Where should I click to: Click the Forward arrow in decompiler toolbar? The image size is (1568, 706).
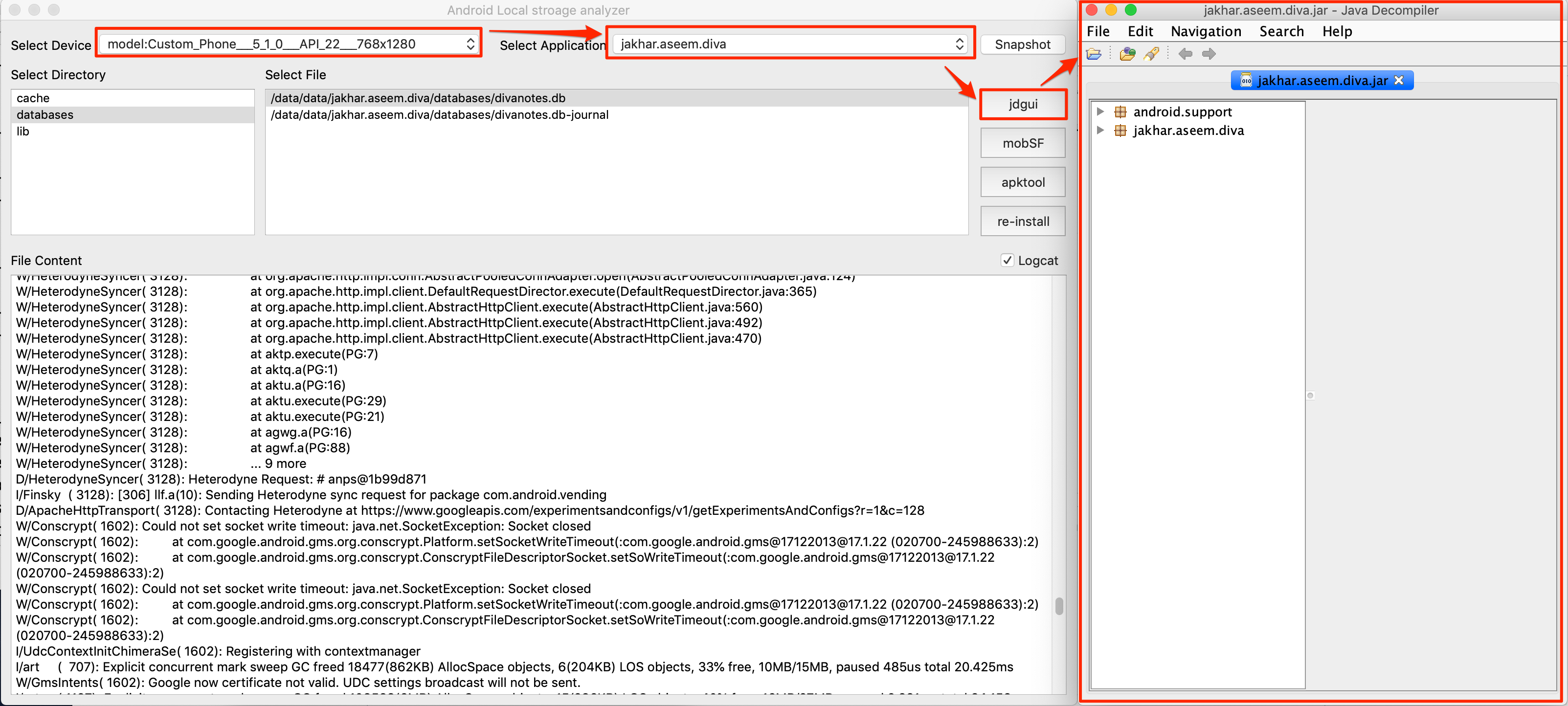tap(1209, 54)
